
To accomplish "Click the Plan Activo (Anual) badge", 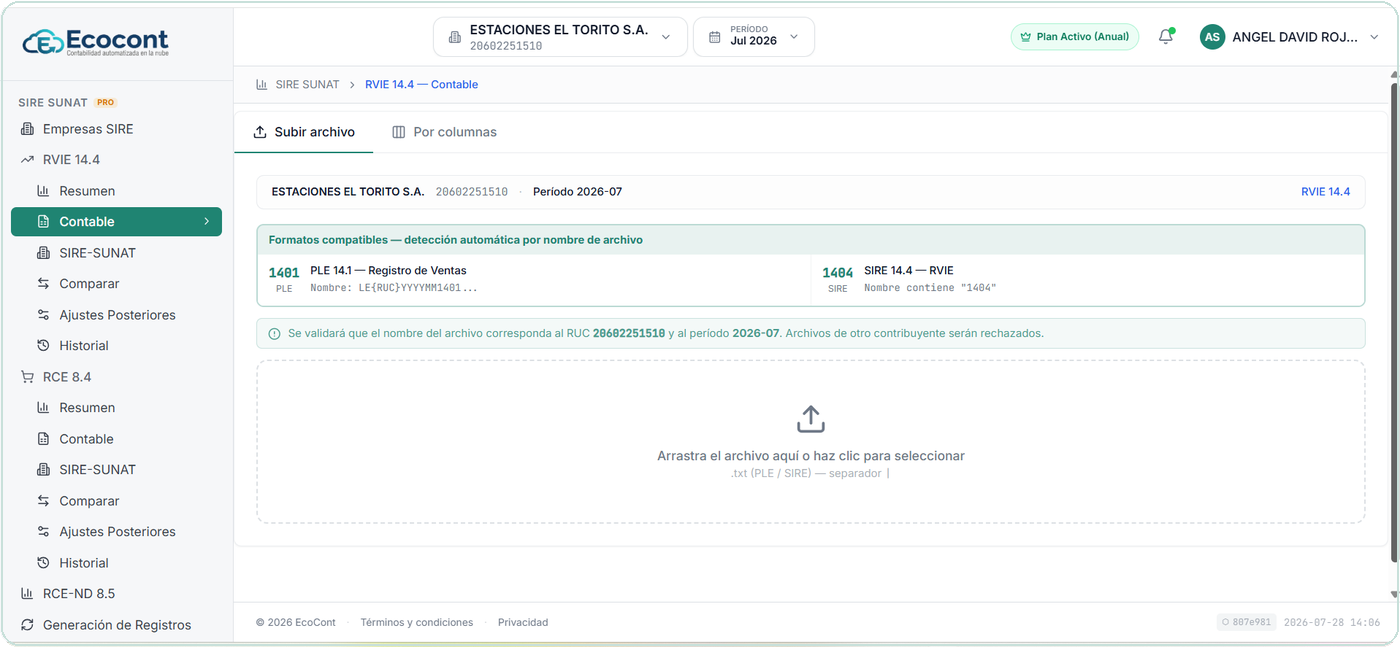I will click(x=1075, y=37).
